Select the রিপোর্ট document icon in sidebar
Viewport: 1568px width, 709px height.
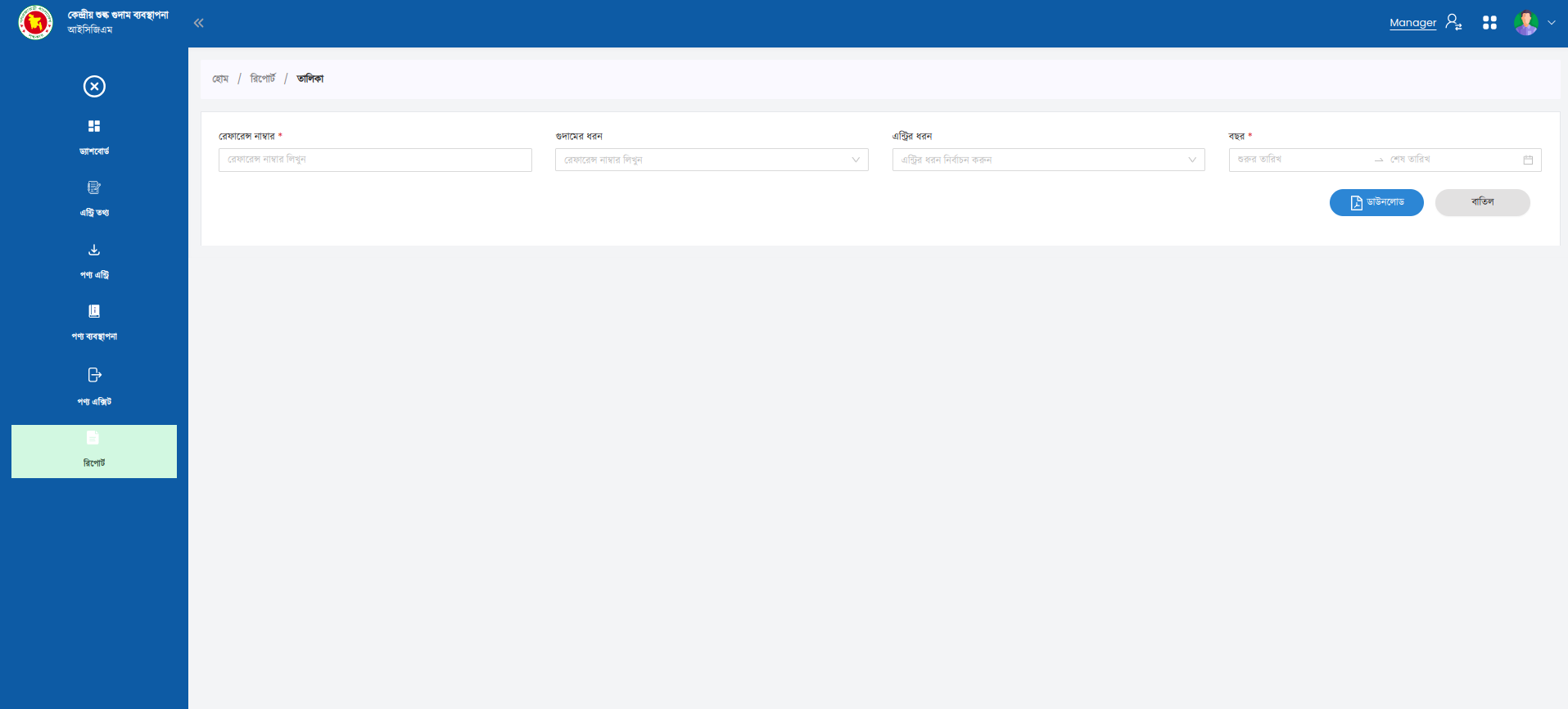93,438
